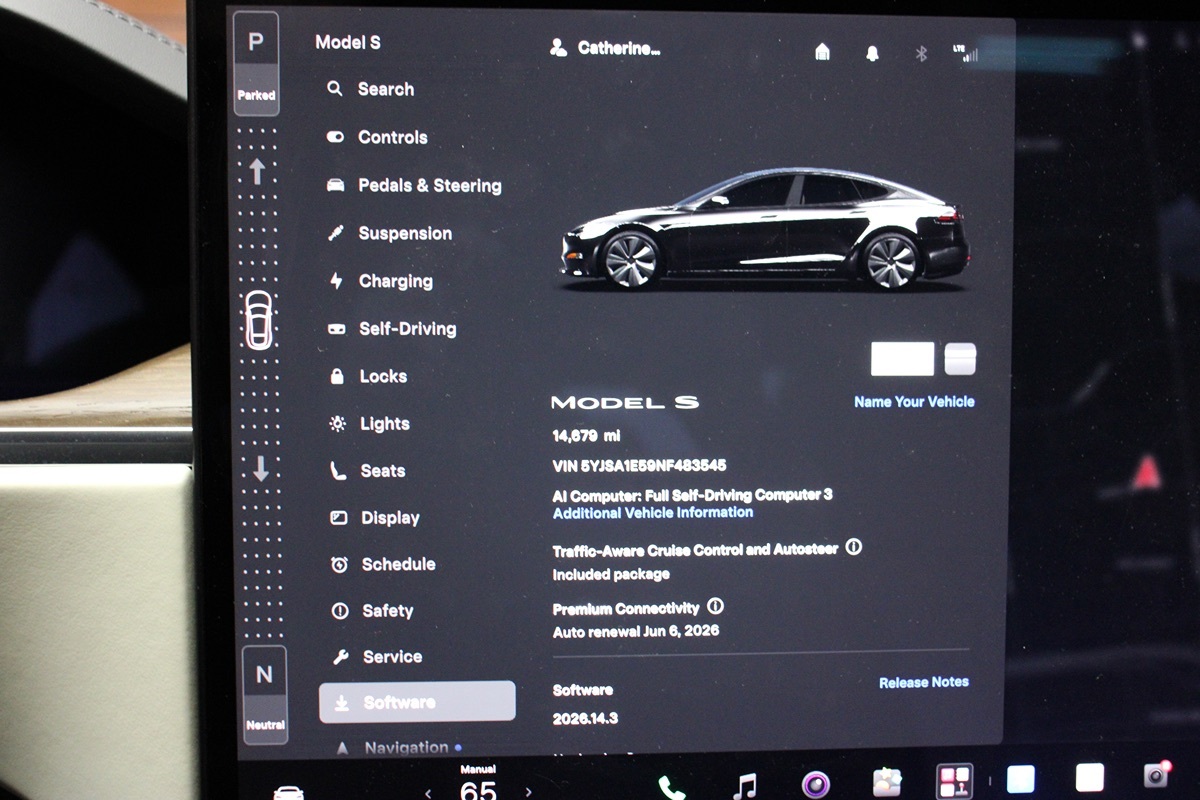Tap the Catherine driver profile

tap(605, 48)
